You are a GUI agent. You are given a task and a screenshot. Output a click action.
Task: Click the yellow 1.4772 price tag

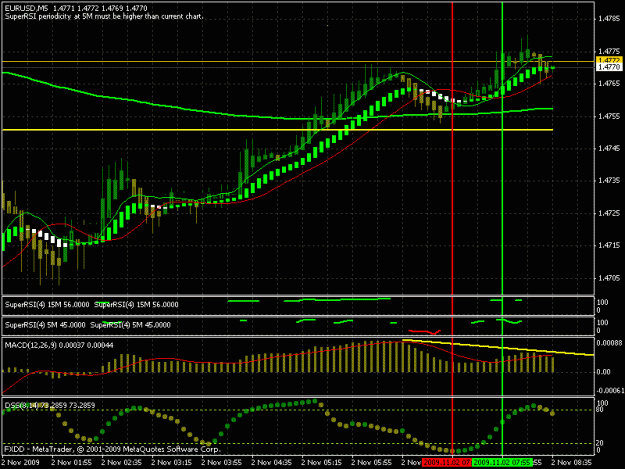click(609, 60)
